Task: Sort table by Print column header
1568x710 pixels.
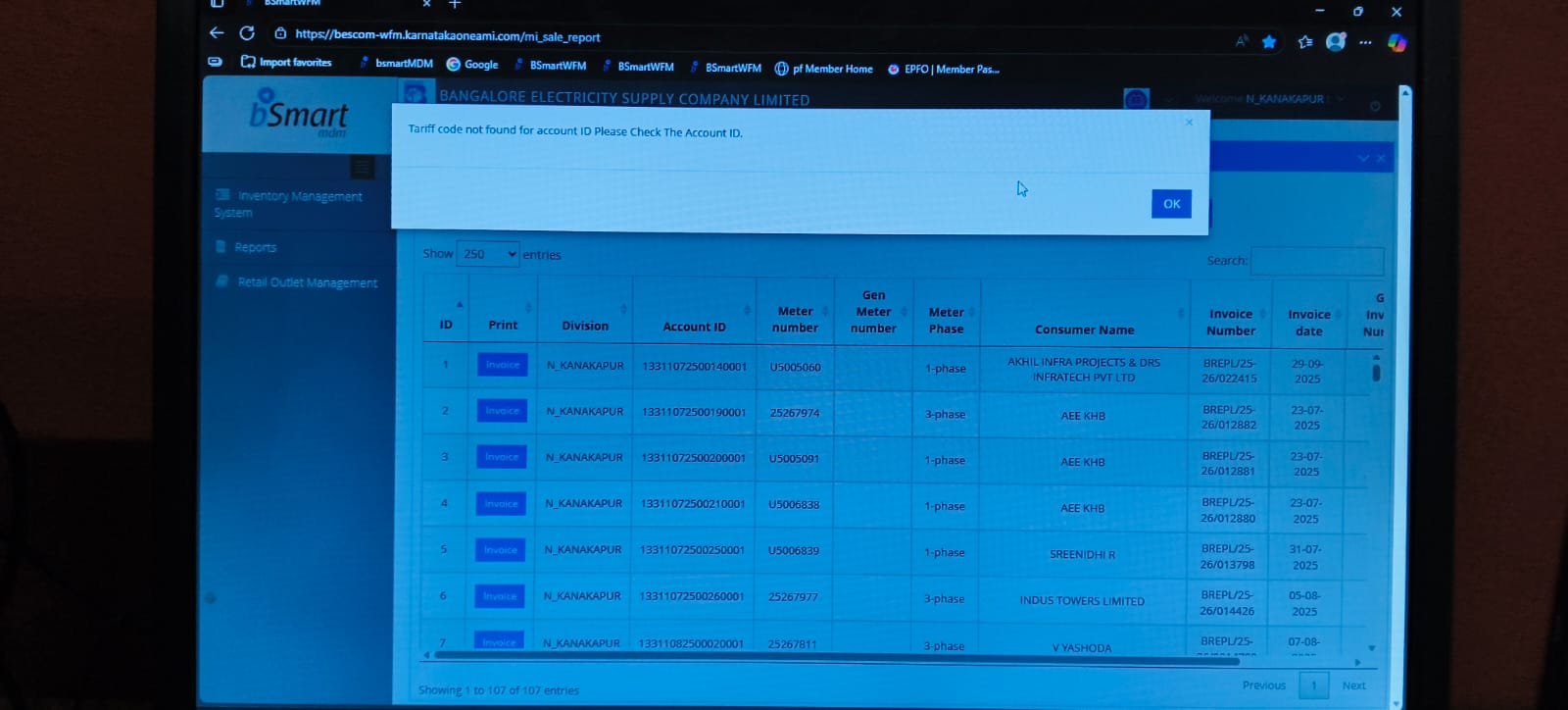Action: click(x=503, y=310)
